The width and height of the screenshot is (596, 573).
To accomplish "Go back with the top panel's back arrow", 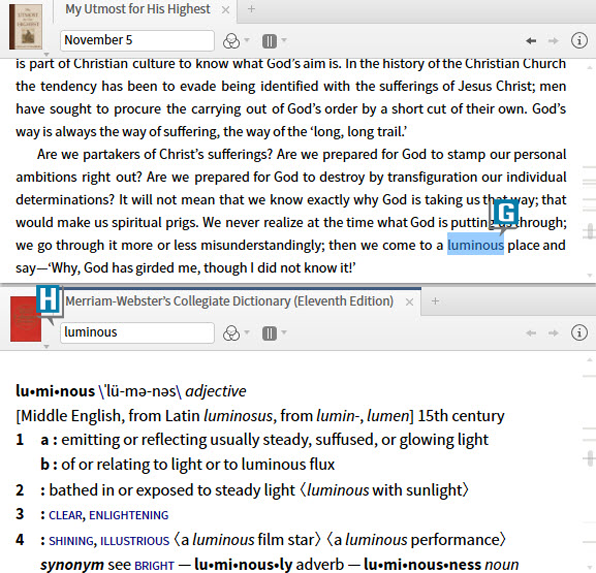I will [531, 41].
